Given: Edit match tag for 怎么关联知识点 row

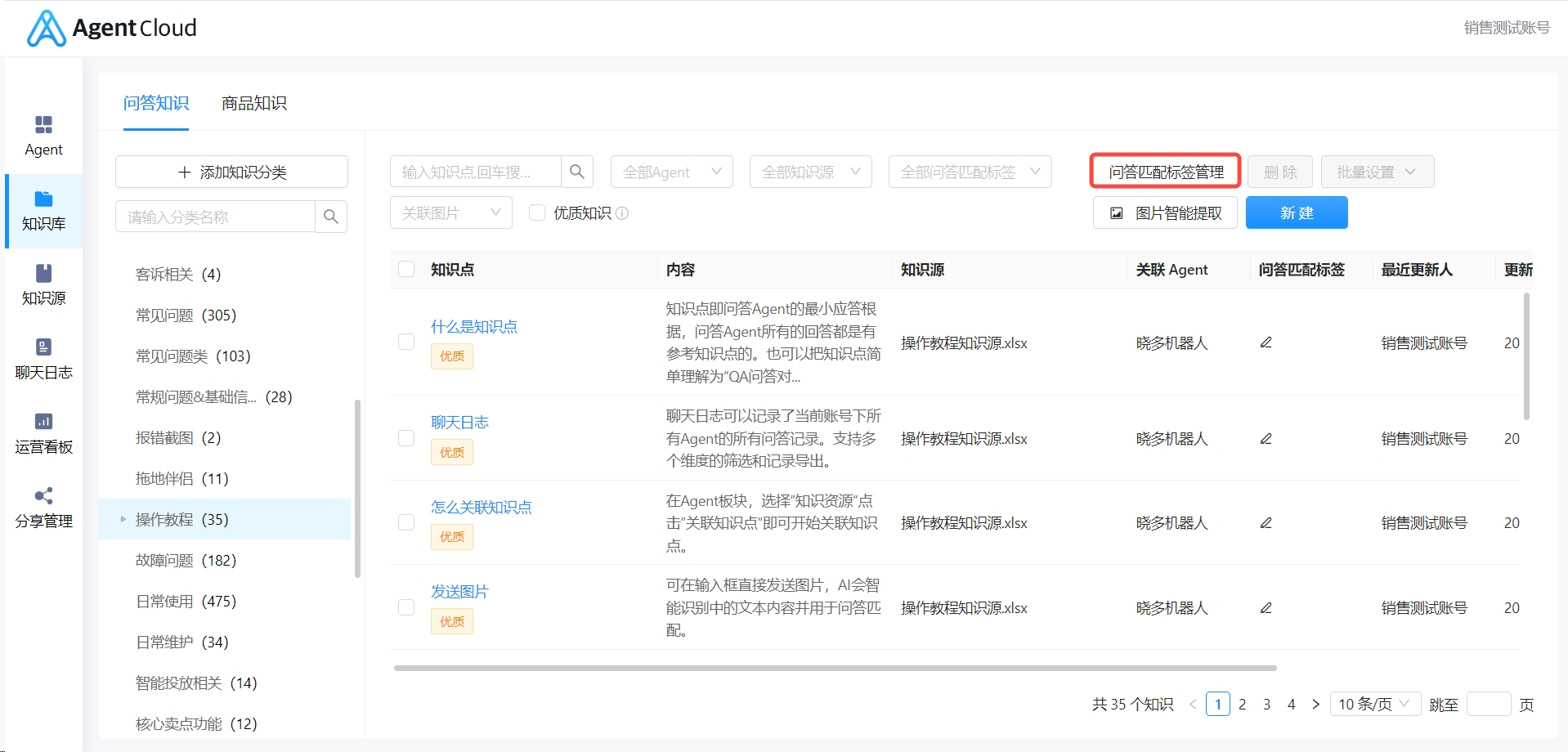Looking at the screenshot, I should [x=1266, y=523].
